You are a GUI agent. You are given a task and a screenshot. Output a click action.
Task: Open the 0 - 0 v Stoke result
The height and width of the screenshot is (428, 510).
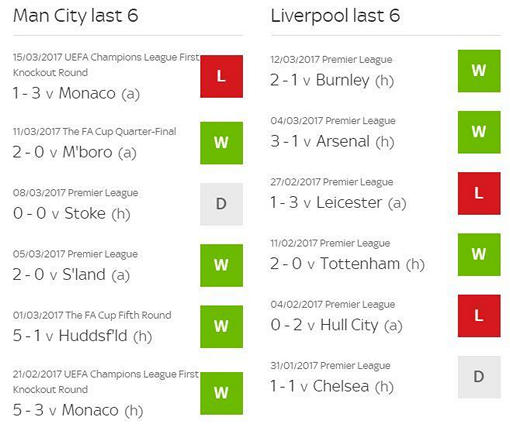[71, 214]
